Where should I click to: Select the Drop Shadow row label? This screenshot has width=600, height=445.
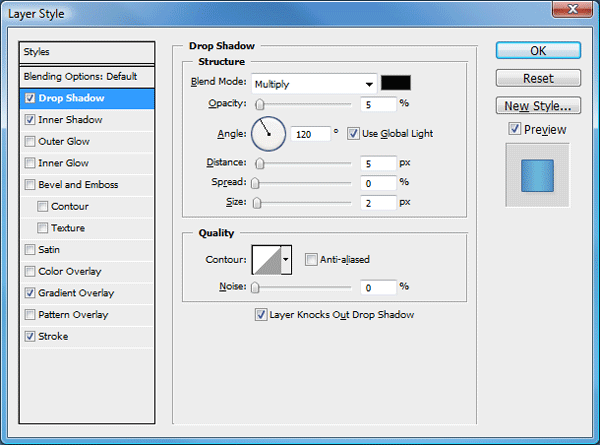[x=71, y=98]
